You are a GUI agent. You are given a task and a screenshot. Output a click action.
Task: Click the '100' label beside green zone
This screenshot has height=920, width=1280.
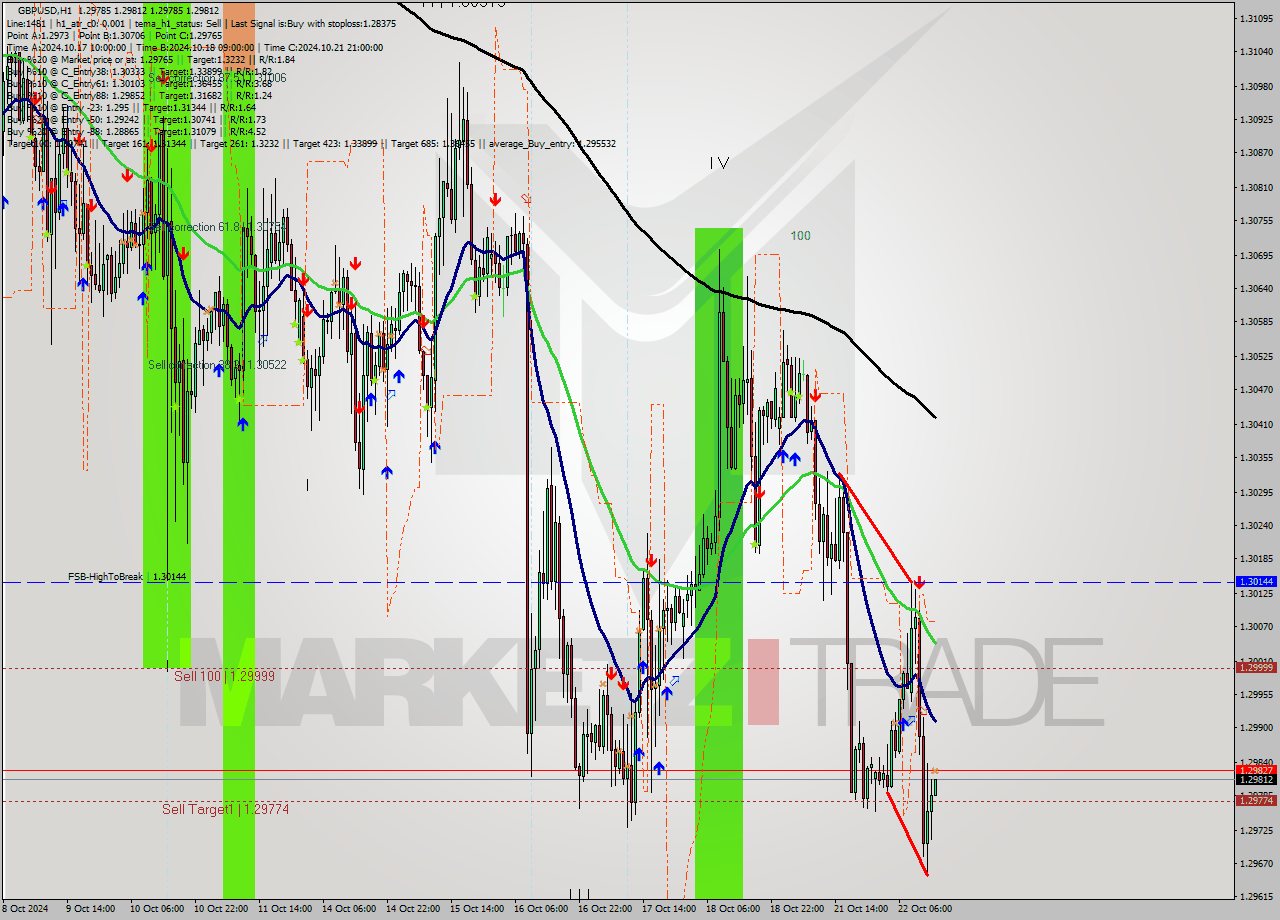(800, 236)
